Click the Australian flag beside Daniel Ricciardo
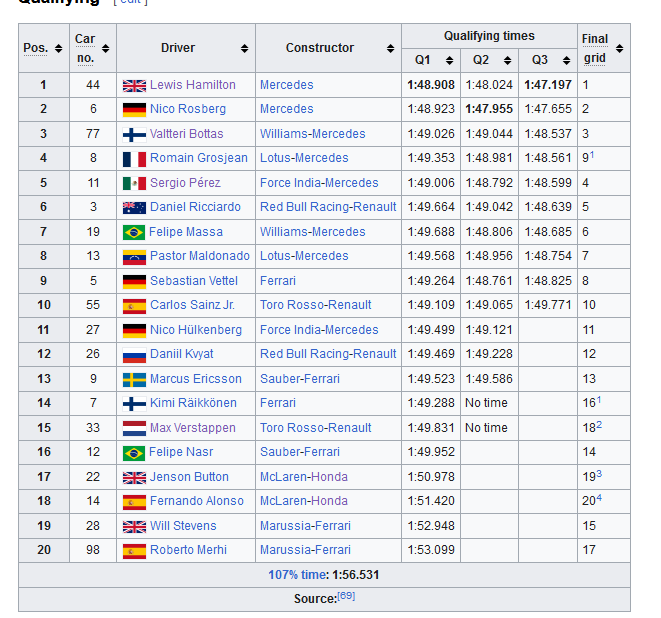The image size is (661, 618). tap(134, 207)
